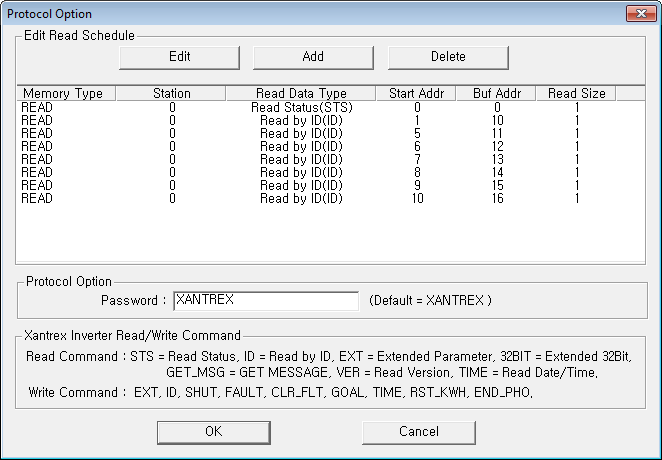Viewport: 662px width, 460px height.
Task: Select the Read by ID row with Buf Addr 11
Action: 331,134
